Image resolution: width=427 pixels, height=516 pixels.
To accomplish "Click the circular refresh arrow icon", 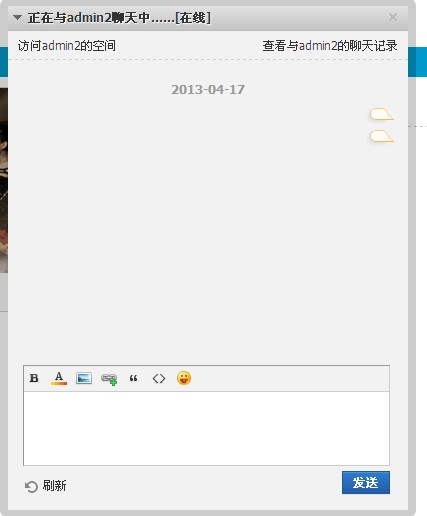I will (x=31, y=487).
